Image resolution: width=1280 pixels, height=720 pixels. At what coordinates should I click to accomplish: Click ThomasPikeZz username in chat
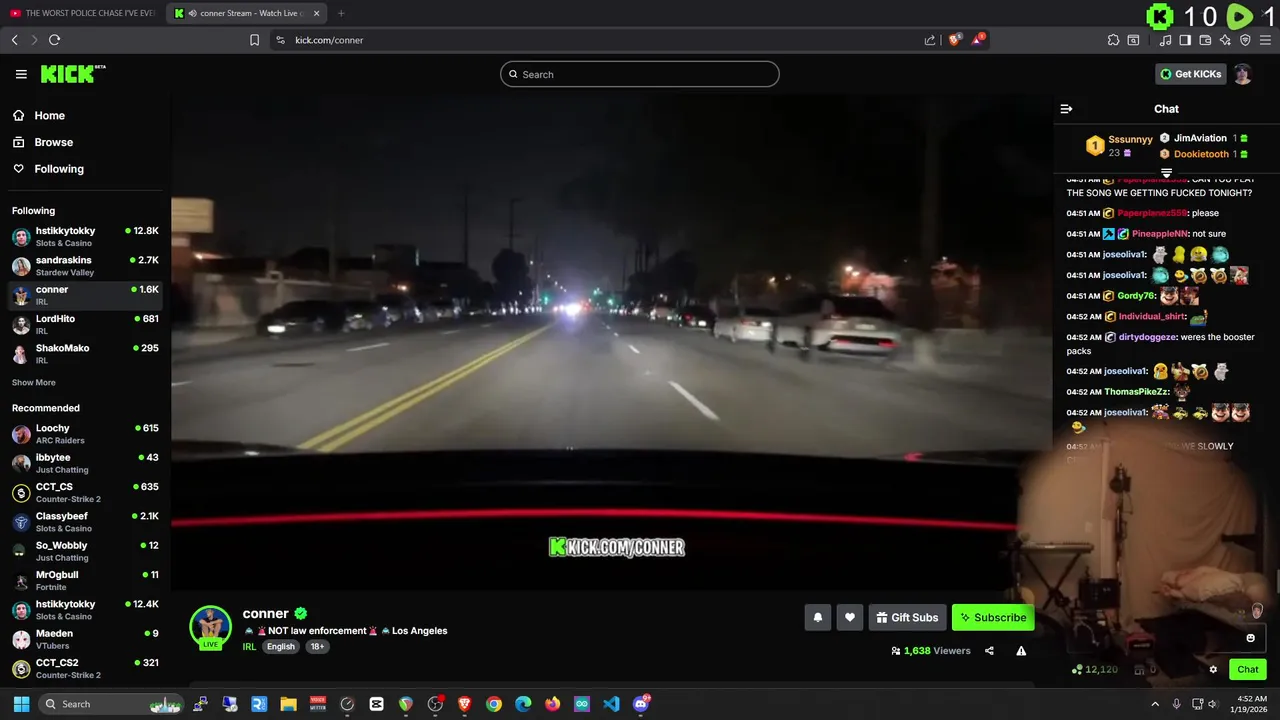point(1137,392)
